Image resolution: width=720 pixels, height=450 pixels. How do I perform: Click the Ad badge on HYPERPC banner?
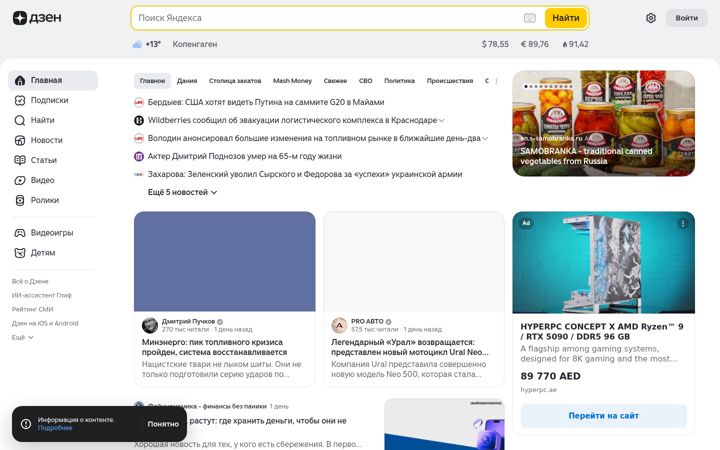(526, 223)
